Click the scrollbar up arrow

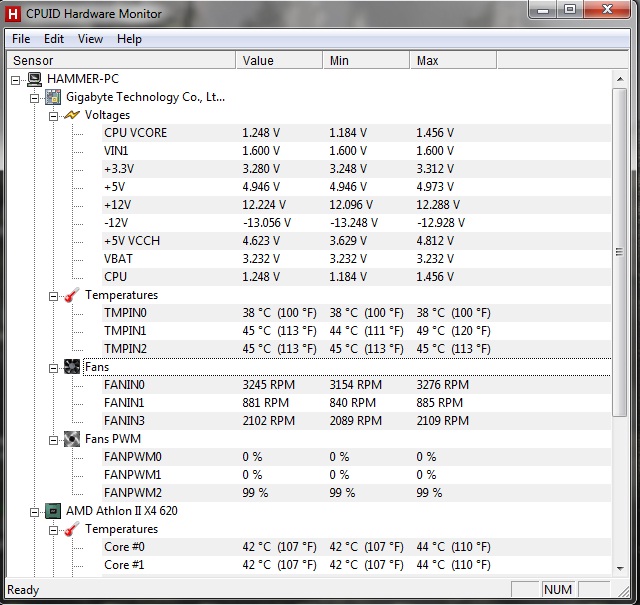620,79
